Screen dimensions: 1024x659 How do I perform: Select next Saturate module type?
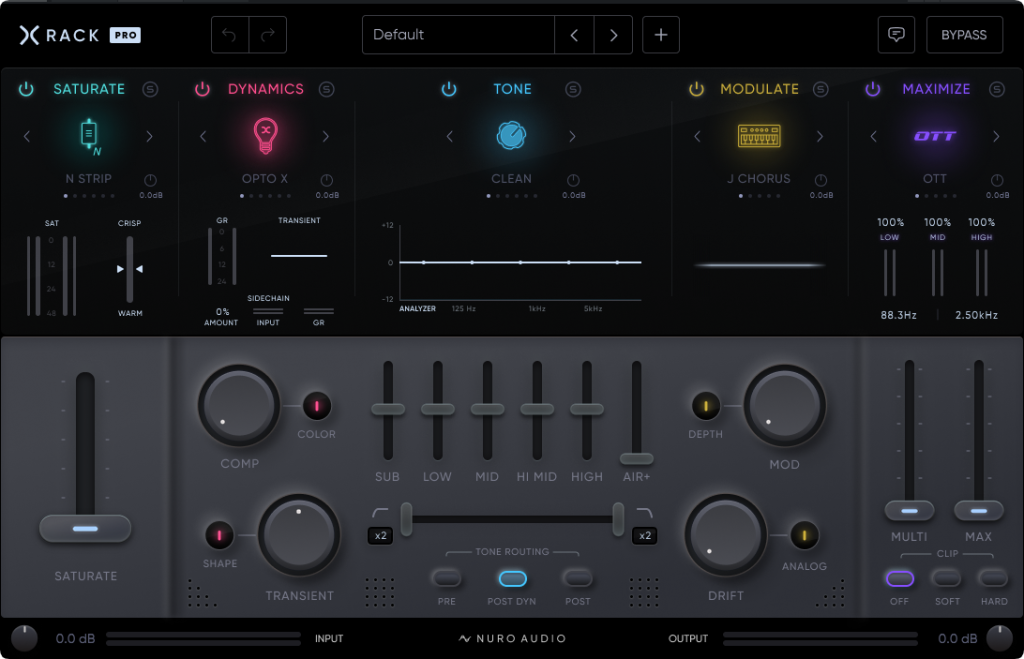tap(150, 136)
